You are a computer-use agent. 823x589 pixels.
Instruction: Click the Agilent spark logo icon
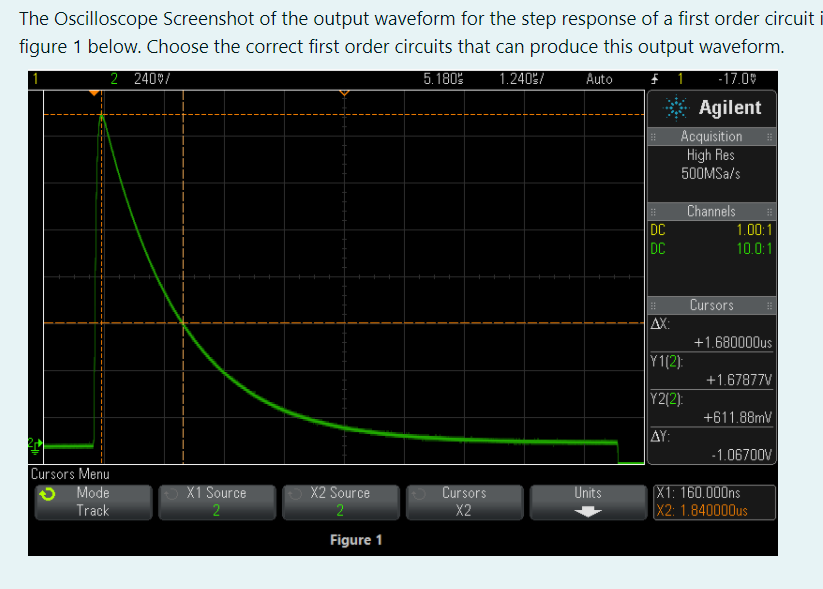[676, 108]
